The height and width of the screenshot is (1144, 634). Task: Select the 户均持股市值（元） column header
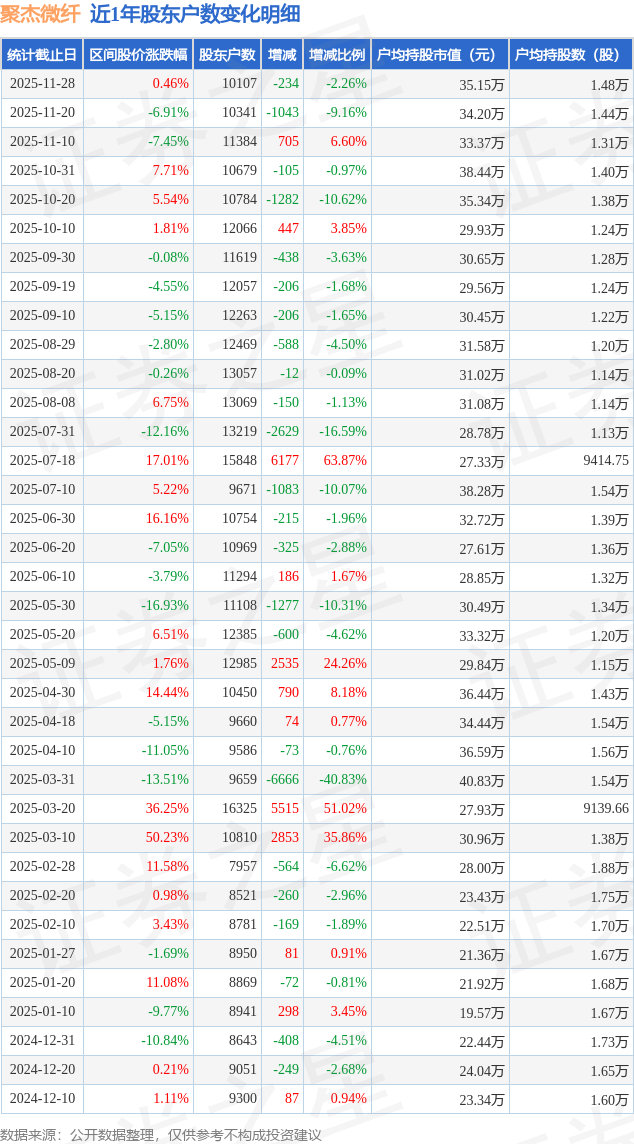(439, 55)
